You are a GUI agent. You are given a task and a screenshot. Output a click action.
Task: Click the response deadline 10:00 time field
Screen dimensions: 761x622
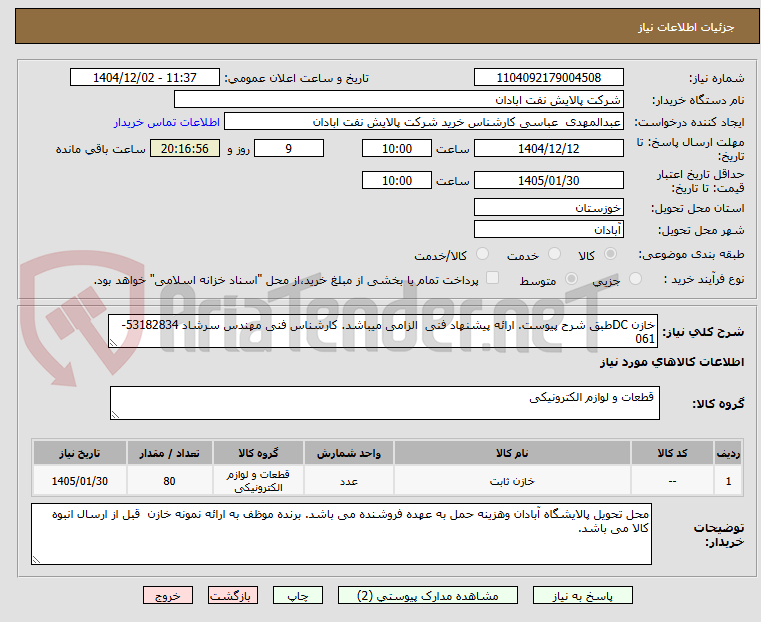(x=397, y=148)
